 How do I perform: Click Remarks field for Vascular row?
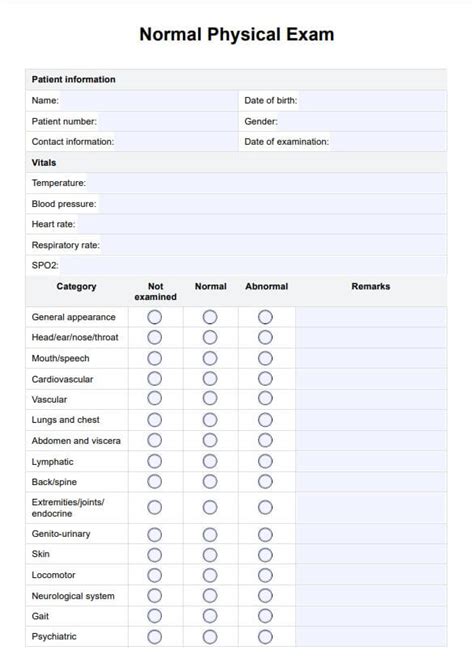[371, 399]
